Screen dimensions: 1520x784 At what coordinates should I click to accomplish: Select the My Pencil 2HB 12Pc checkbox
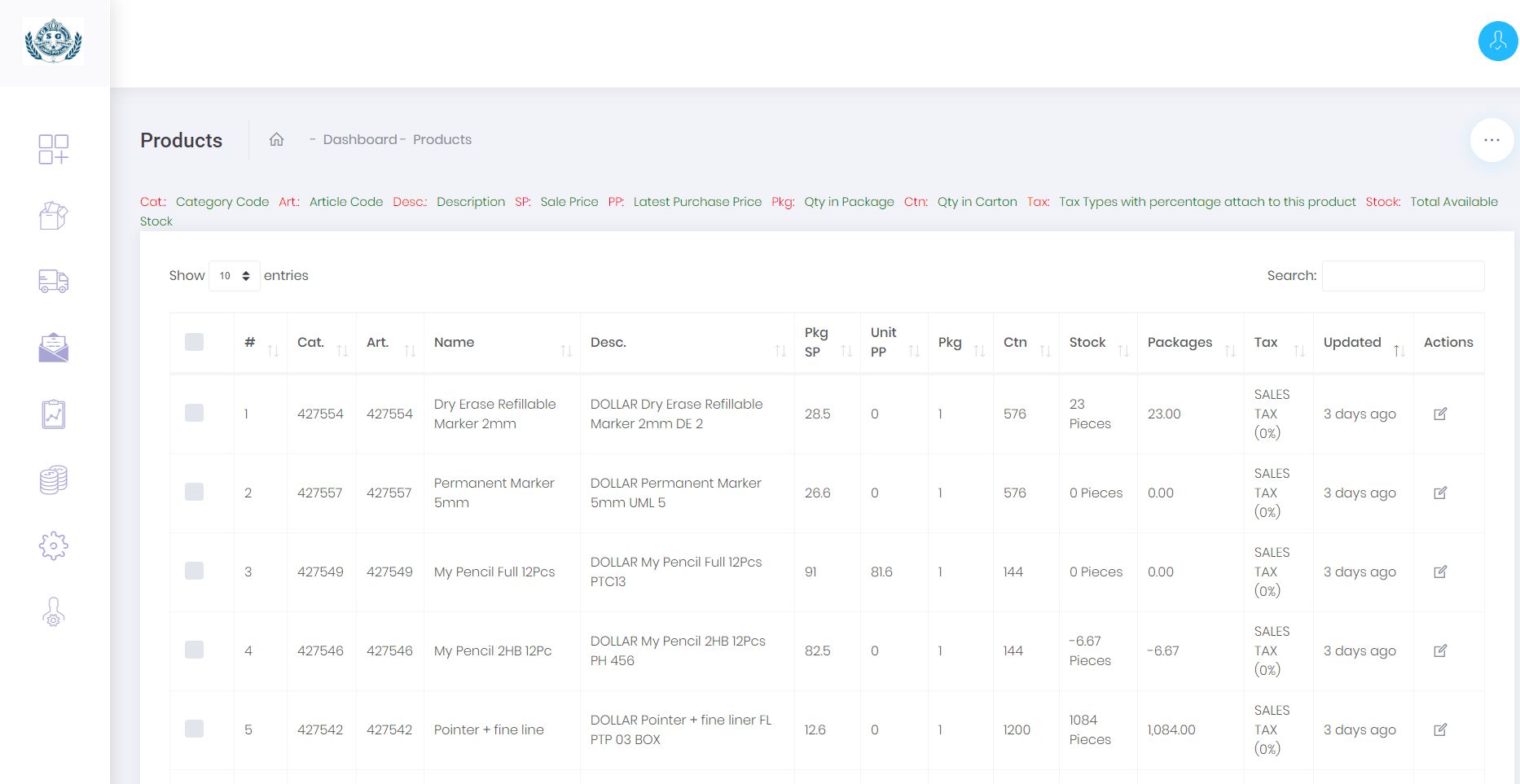[x=194, y=650]
